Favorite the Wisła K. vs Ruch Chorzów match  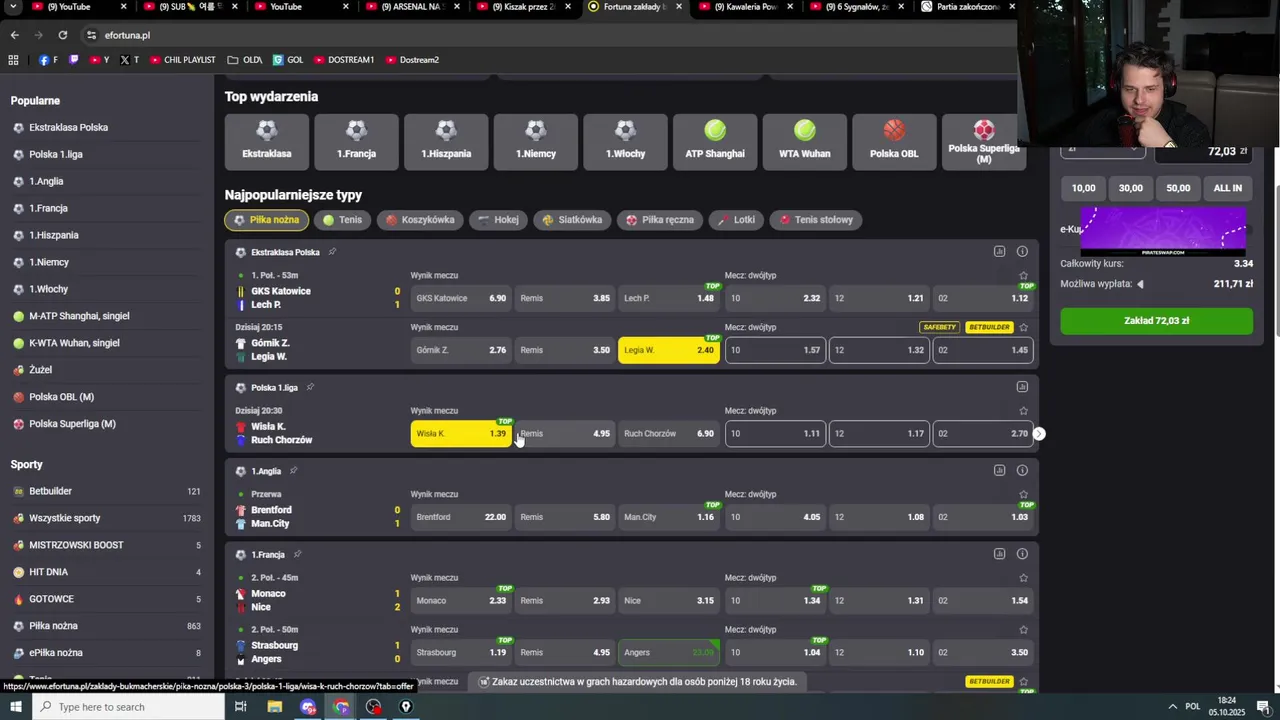tap(1023, 411)
